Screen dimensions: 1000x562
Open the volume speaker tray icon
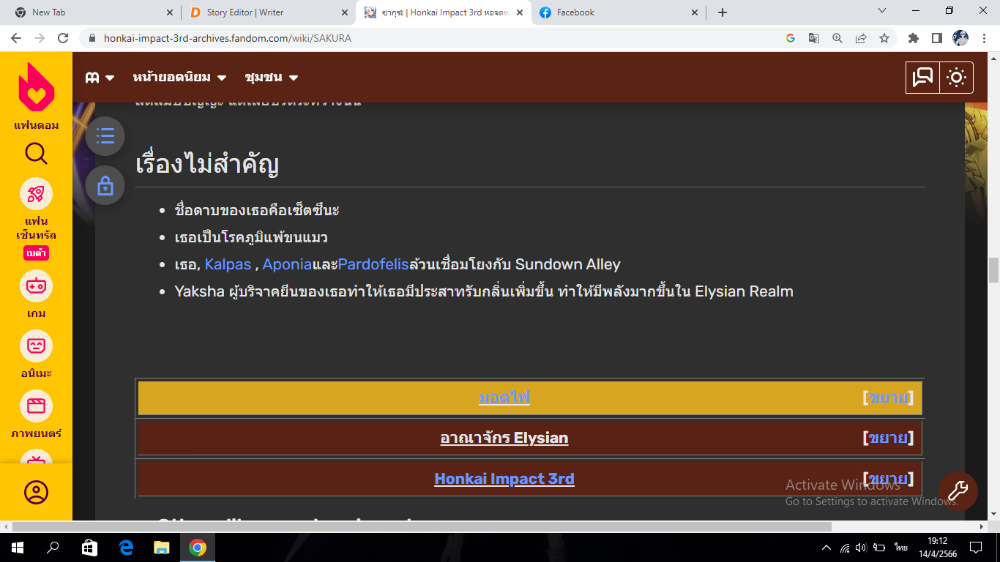point(861,547)
